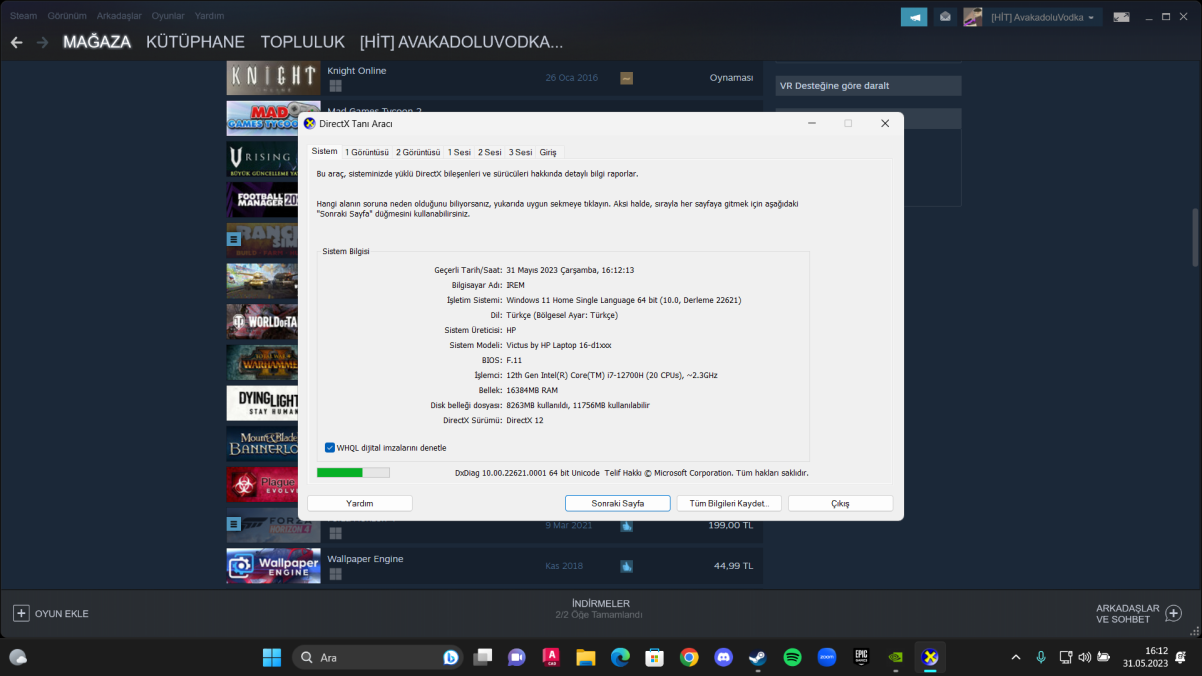Launch Google Chrome from taskbar
The height and width of the screenshot is (676, 1202).
coord(689,657)
